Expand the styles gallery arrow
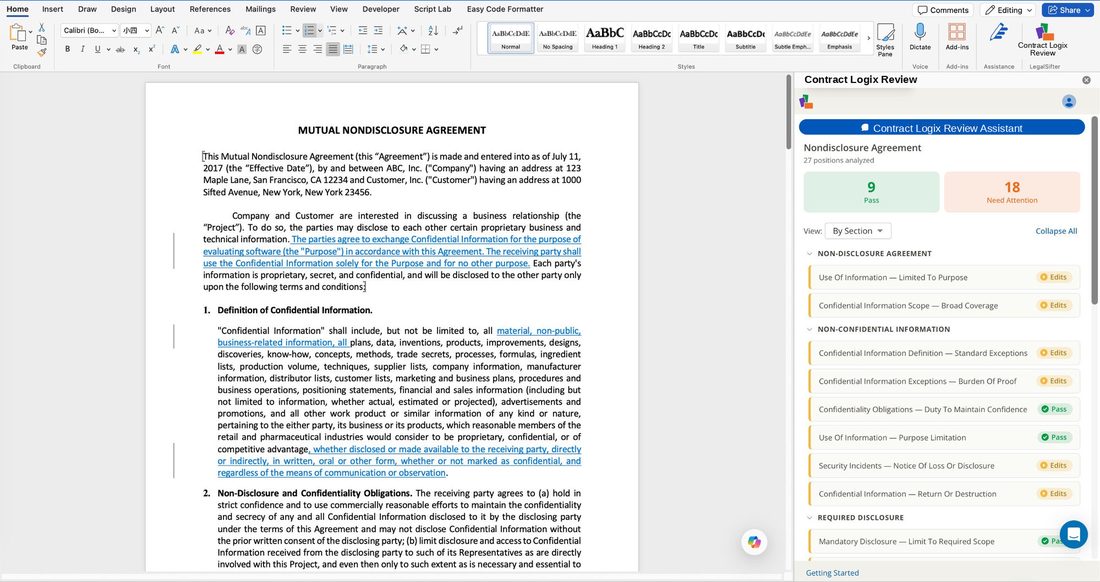Screen dimensions: 1100x582 click(868, 38)
